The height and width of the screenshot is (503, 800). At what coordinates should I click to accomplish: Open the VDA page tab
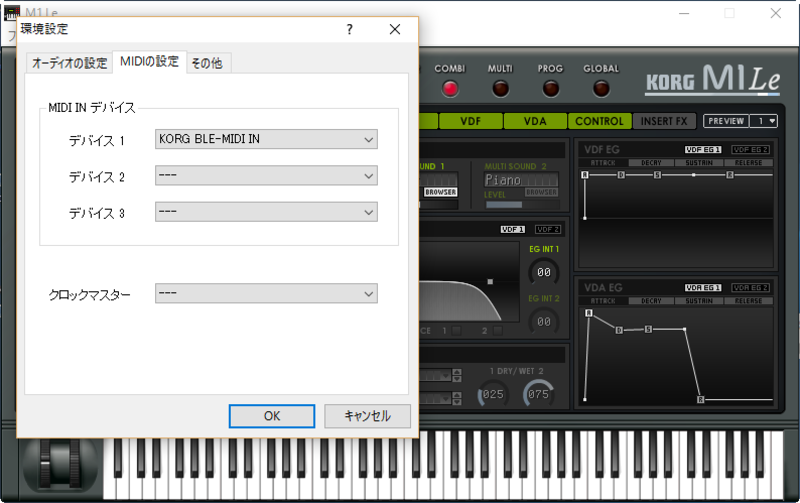[x=535, y=121]
